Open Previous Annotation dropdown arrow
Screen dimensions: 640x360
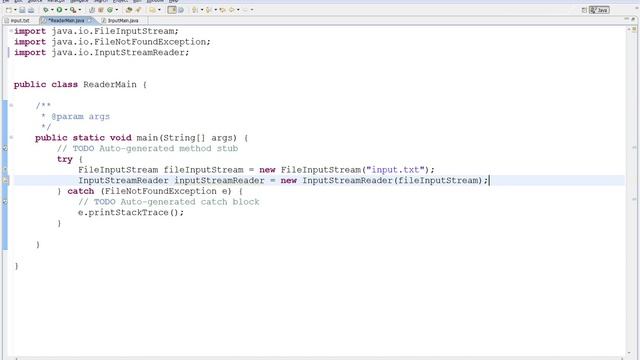(x=216, y=10)
